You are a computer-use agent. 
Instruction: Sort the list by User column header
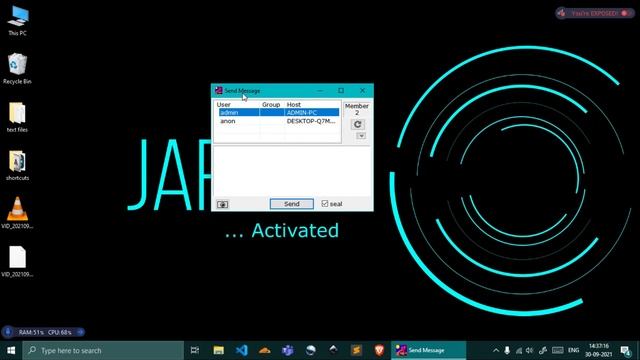[x=224, y=104]
